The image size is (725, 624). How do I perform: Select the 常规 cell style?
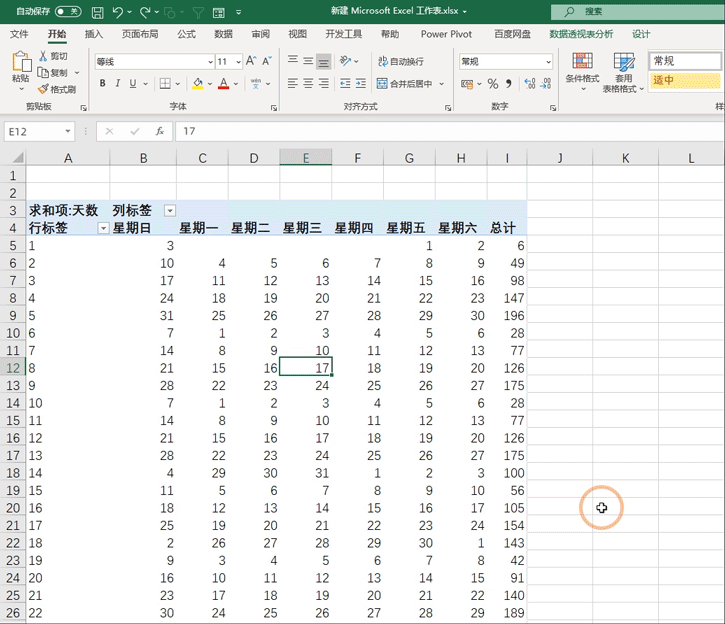(x=685, y=61)
